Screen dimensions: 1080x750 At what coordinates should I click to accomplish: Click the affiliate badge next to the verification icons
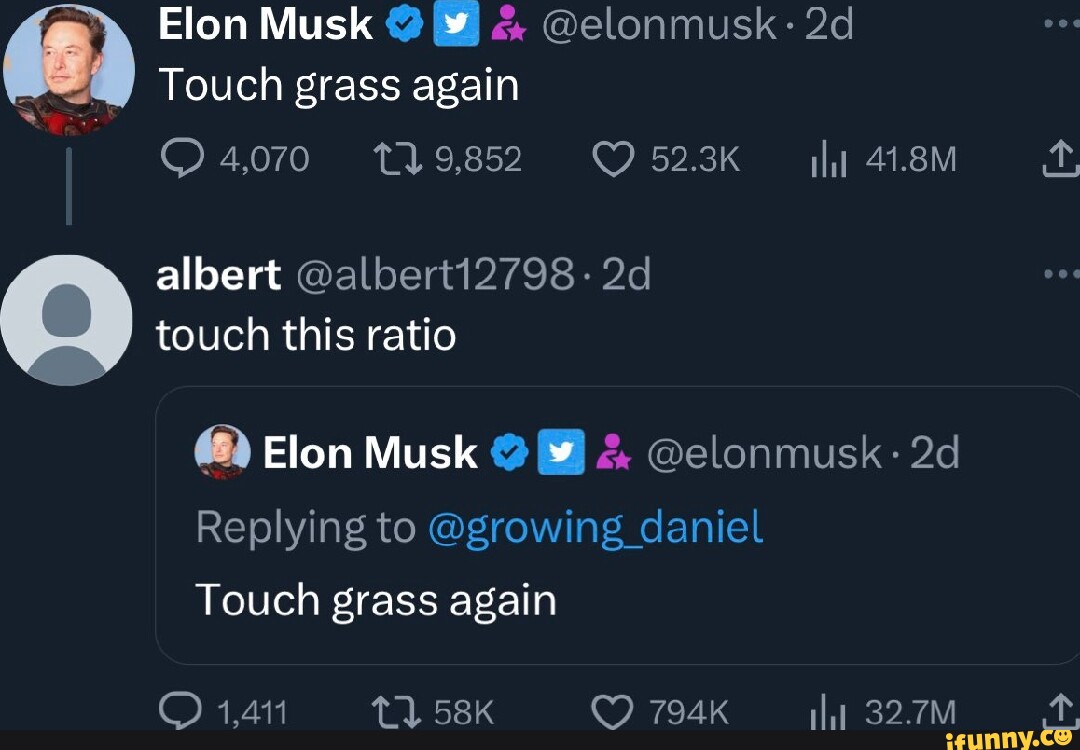click(x=510, y=24)
